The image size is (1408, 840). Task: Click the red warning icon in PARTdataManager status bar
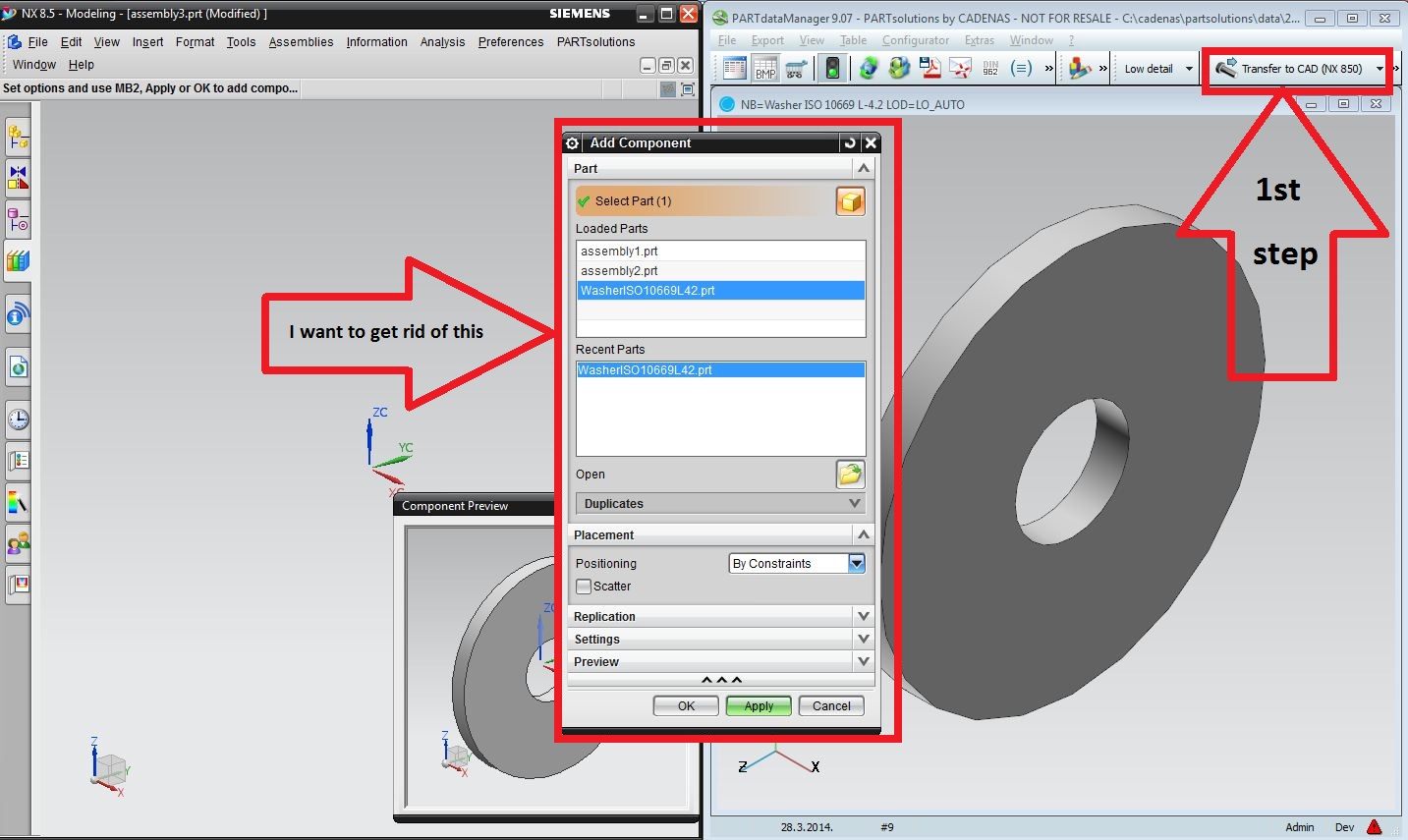[x=1374, y=827]
